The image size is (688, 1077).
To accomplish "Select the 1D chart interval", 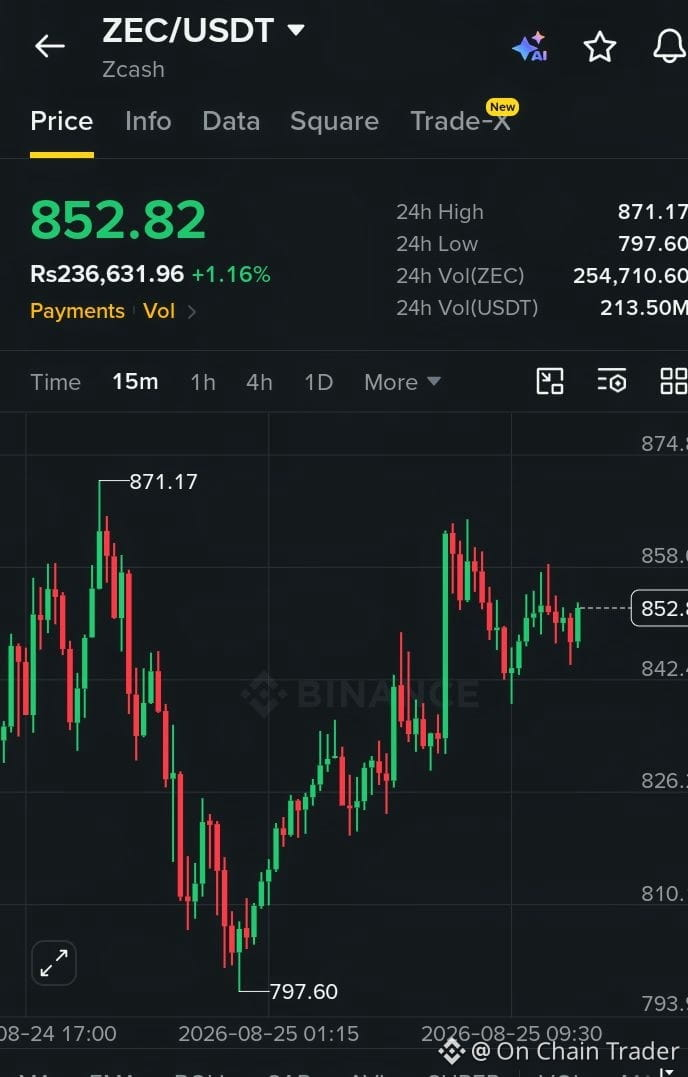I will pos(319,382).
